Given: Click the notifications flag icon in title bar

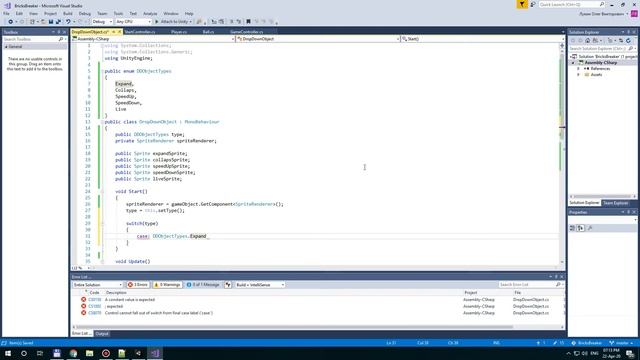Looking at the screenshot, I should [522, 4].
